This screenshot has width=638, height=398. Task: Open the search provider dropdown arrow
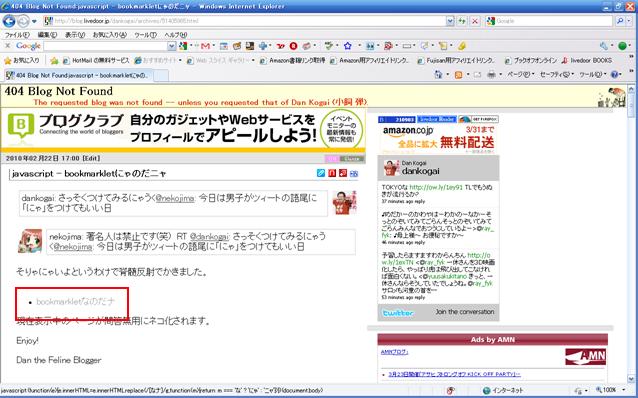pos(629,21)
